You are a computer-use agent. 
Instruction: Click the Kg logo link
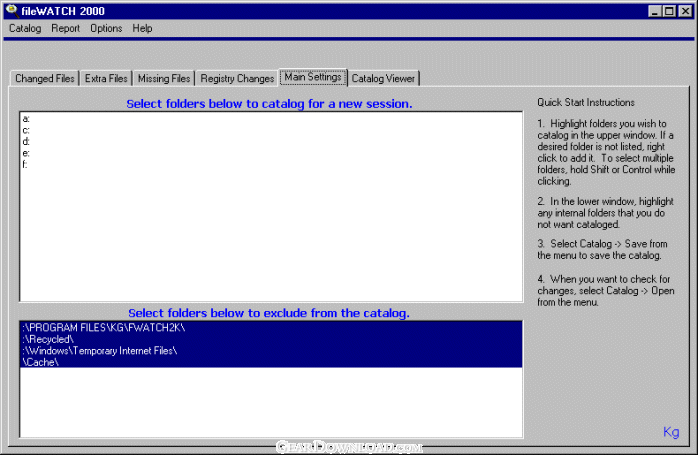(671, 432)
